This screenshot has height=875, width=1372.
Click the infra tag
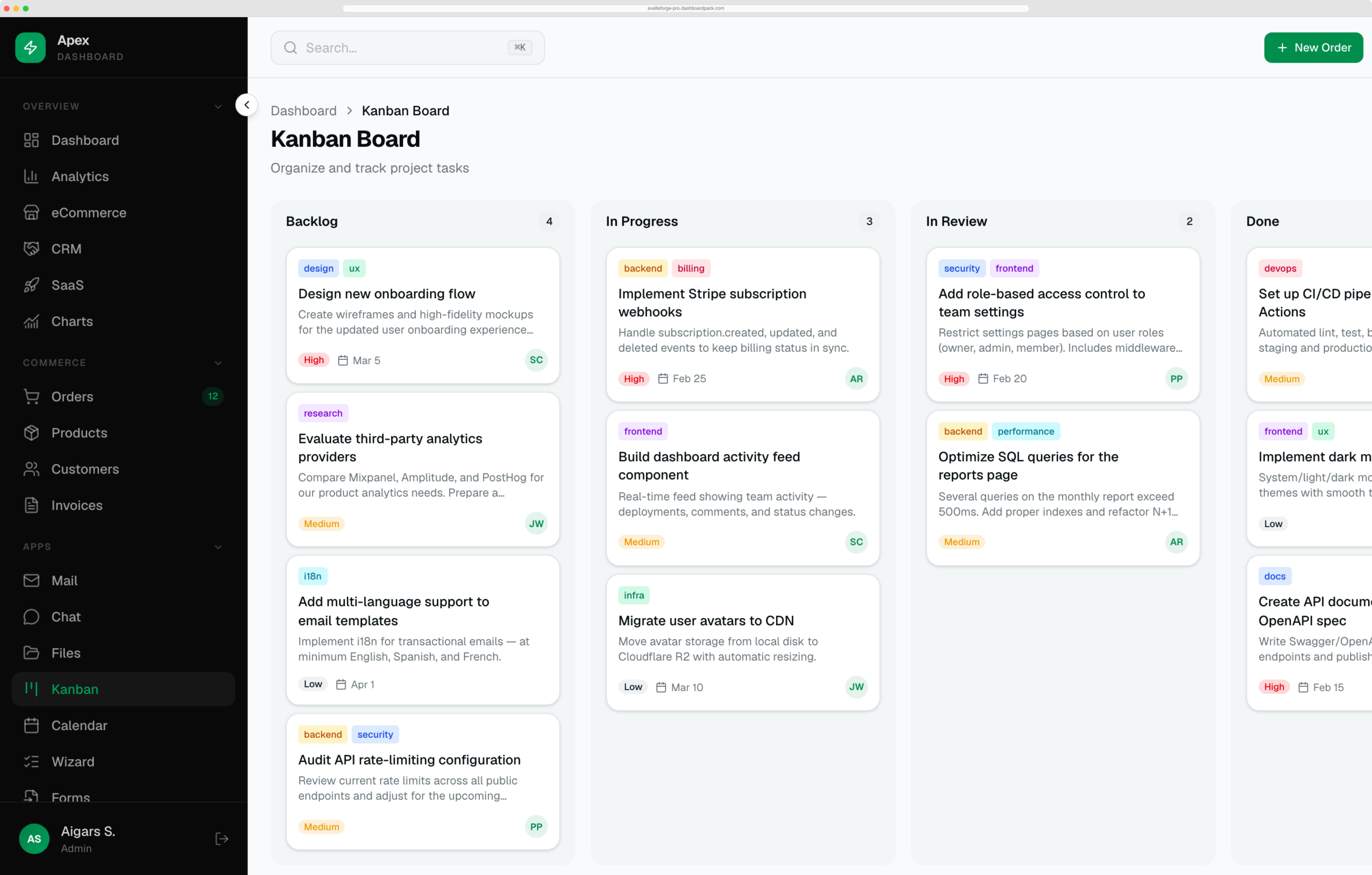(634, 595)
